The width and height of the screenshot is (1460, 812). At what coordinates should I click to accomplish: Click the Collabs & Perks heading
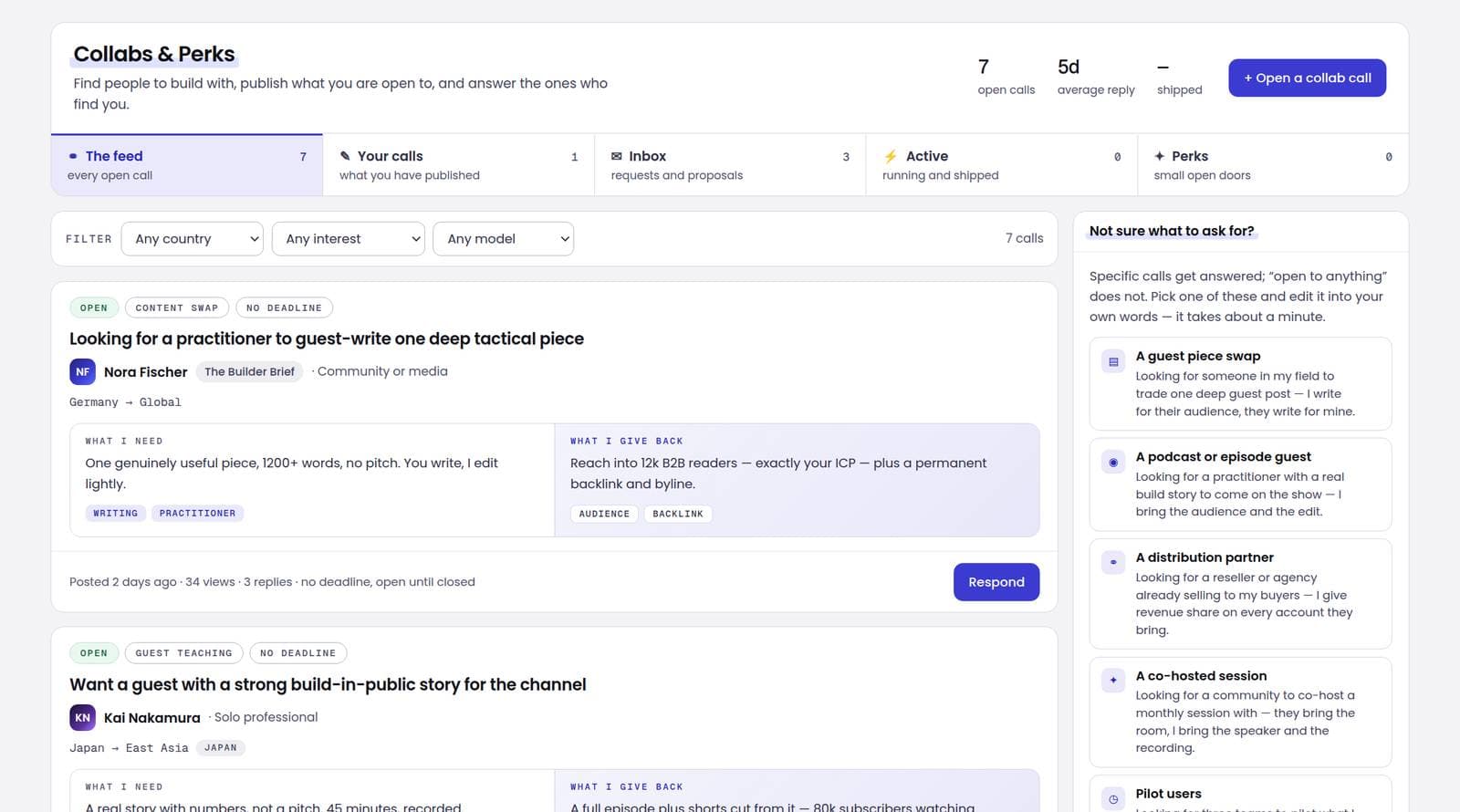[x=154, y=54]
